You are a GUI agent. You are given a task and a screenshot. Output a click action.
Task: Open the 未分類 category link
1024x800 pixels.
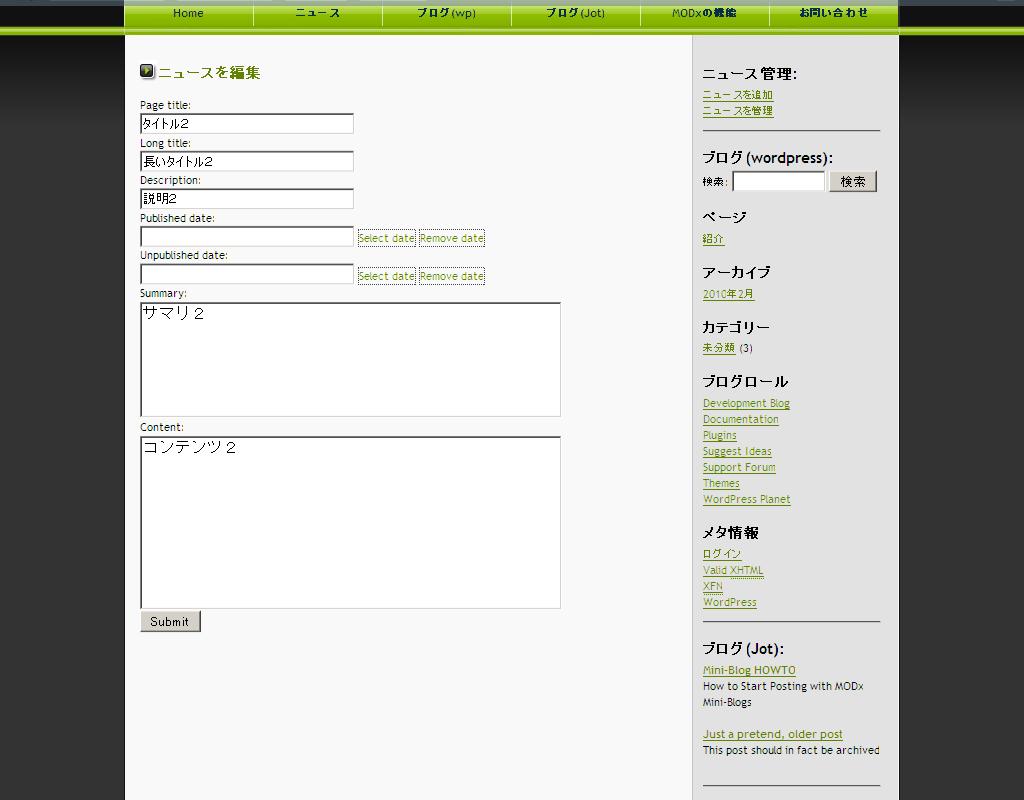tap(718, 348)
